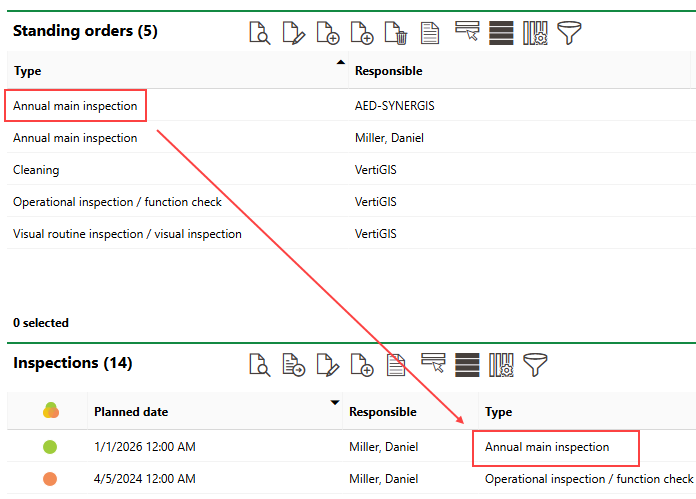Click the Responsible column header in Standing orders
The image size is (696, 499).
(389, 71)
